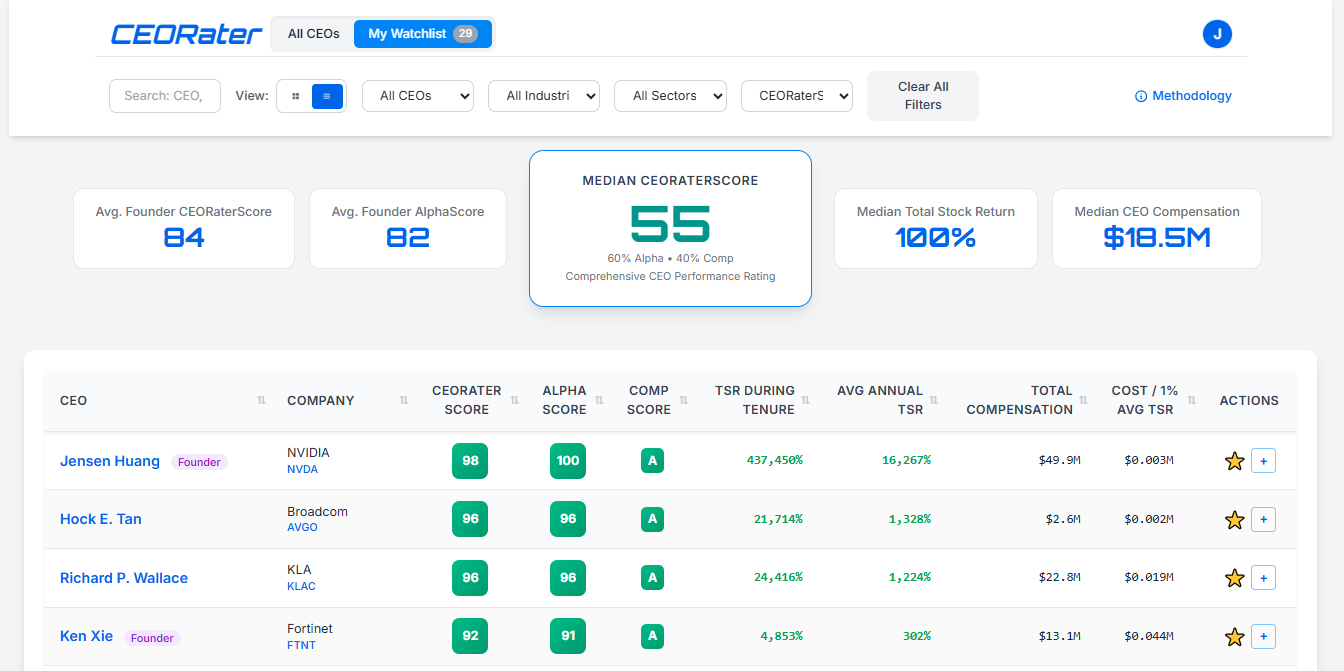This screenshot has width=1344, height=671.
Task: Select the My Watchlist tab
Action: [x=423, y=34]
